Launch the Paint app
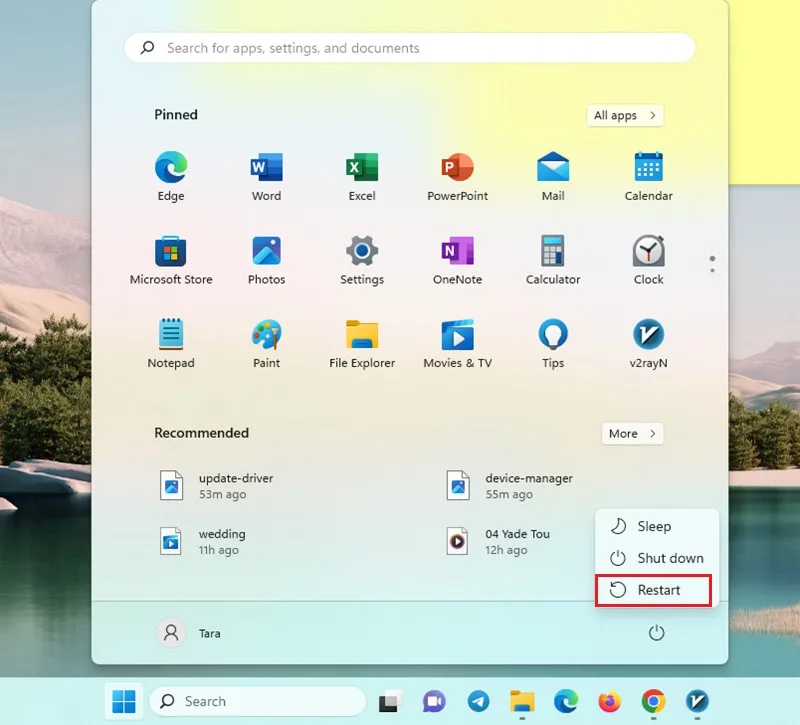 pyautogui.click(x=266, y=343)
